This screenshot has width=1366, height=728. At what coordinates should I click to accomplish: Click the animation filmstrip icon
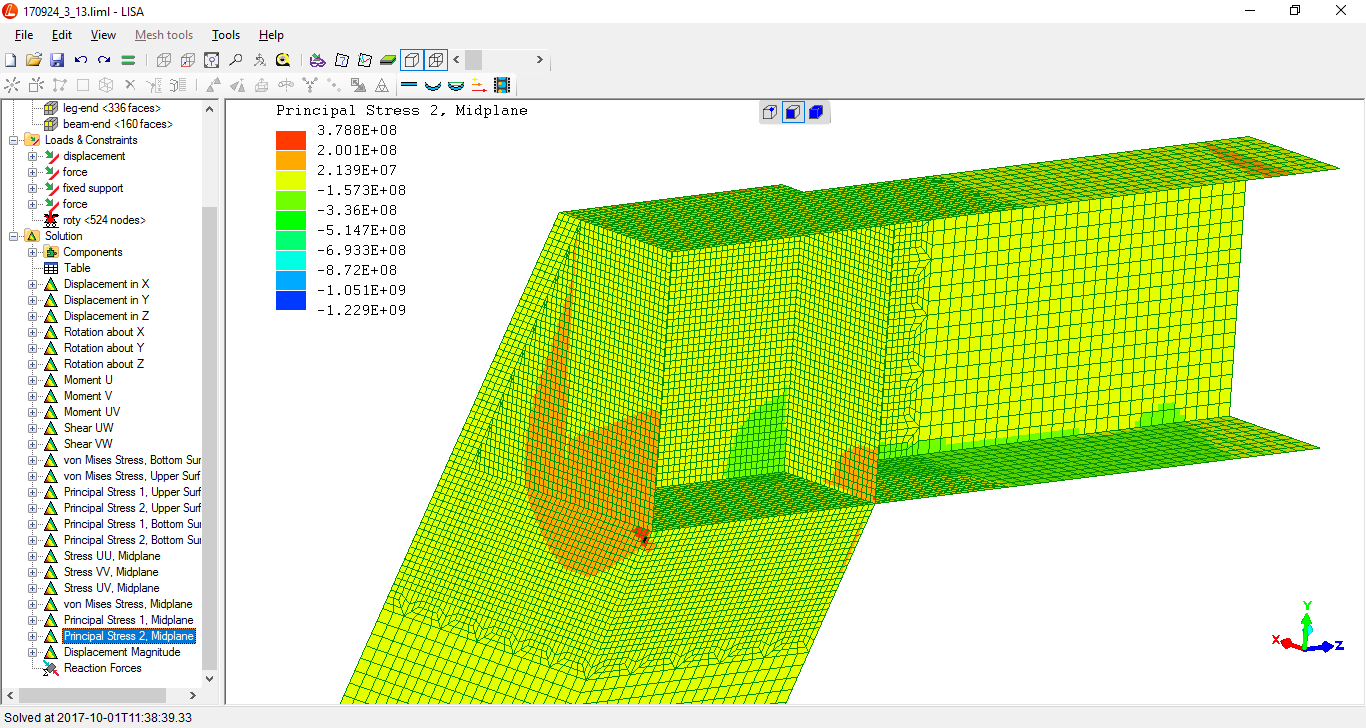(501, 85)
